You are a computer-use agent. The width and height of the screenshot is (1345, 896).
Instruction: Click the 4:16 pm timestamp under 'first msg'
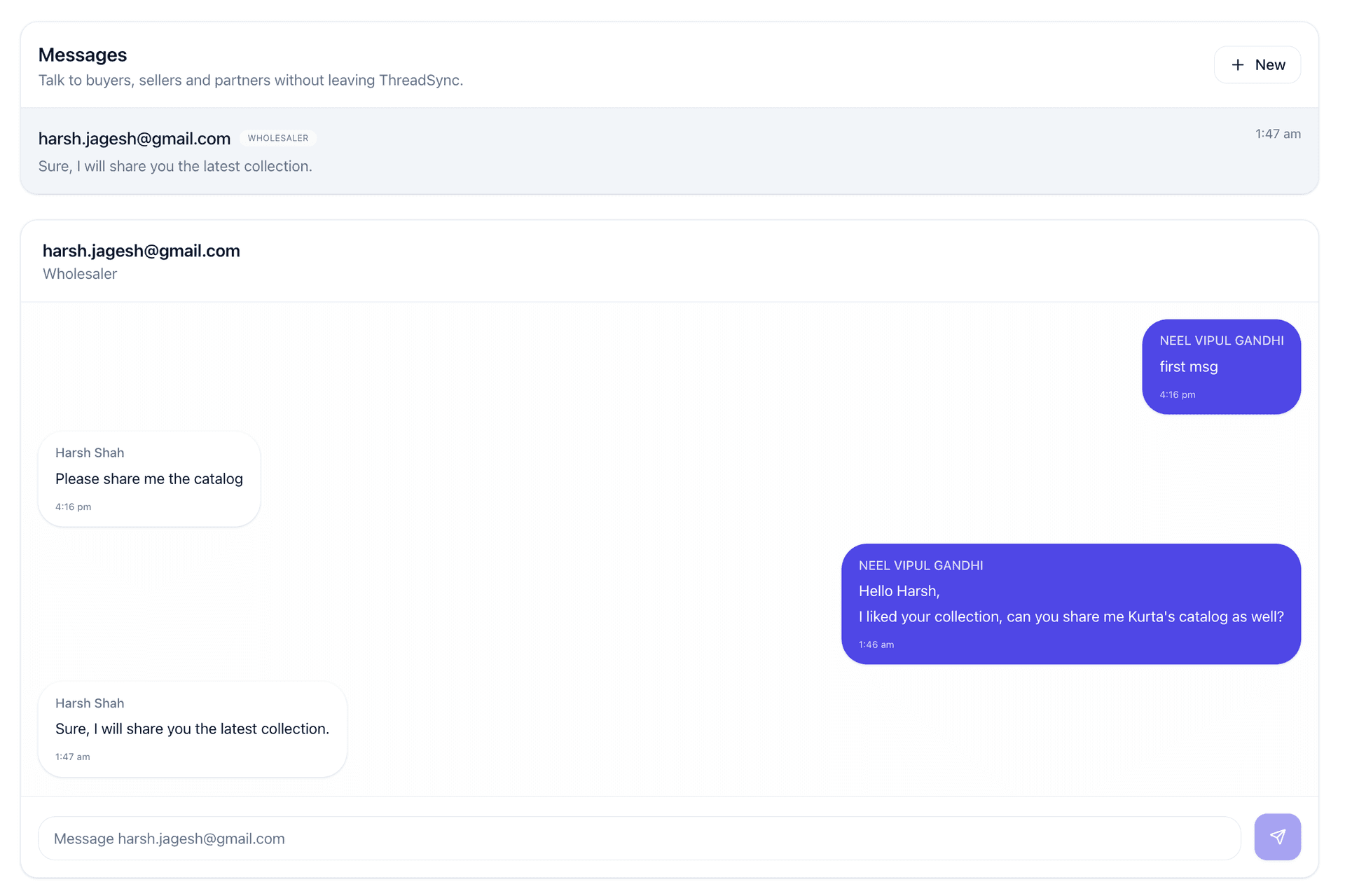(x=1177, y=394)
